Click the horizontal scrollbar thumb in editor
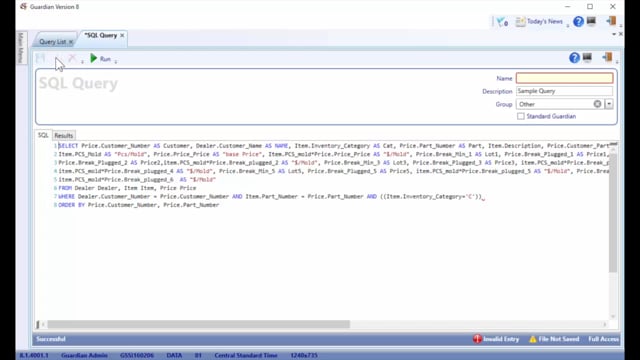The width and height of the screenshot is (640, 360). click(x=198, y=324)
